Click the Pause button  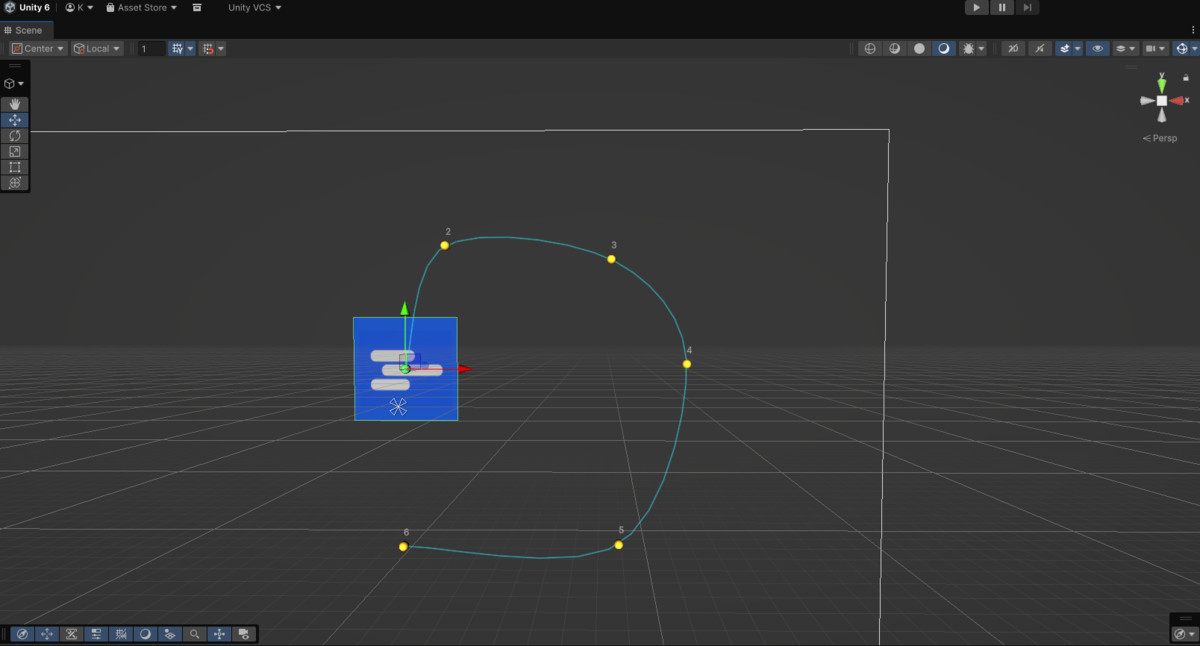click(x=1002, y=8)
